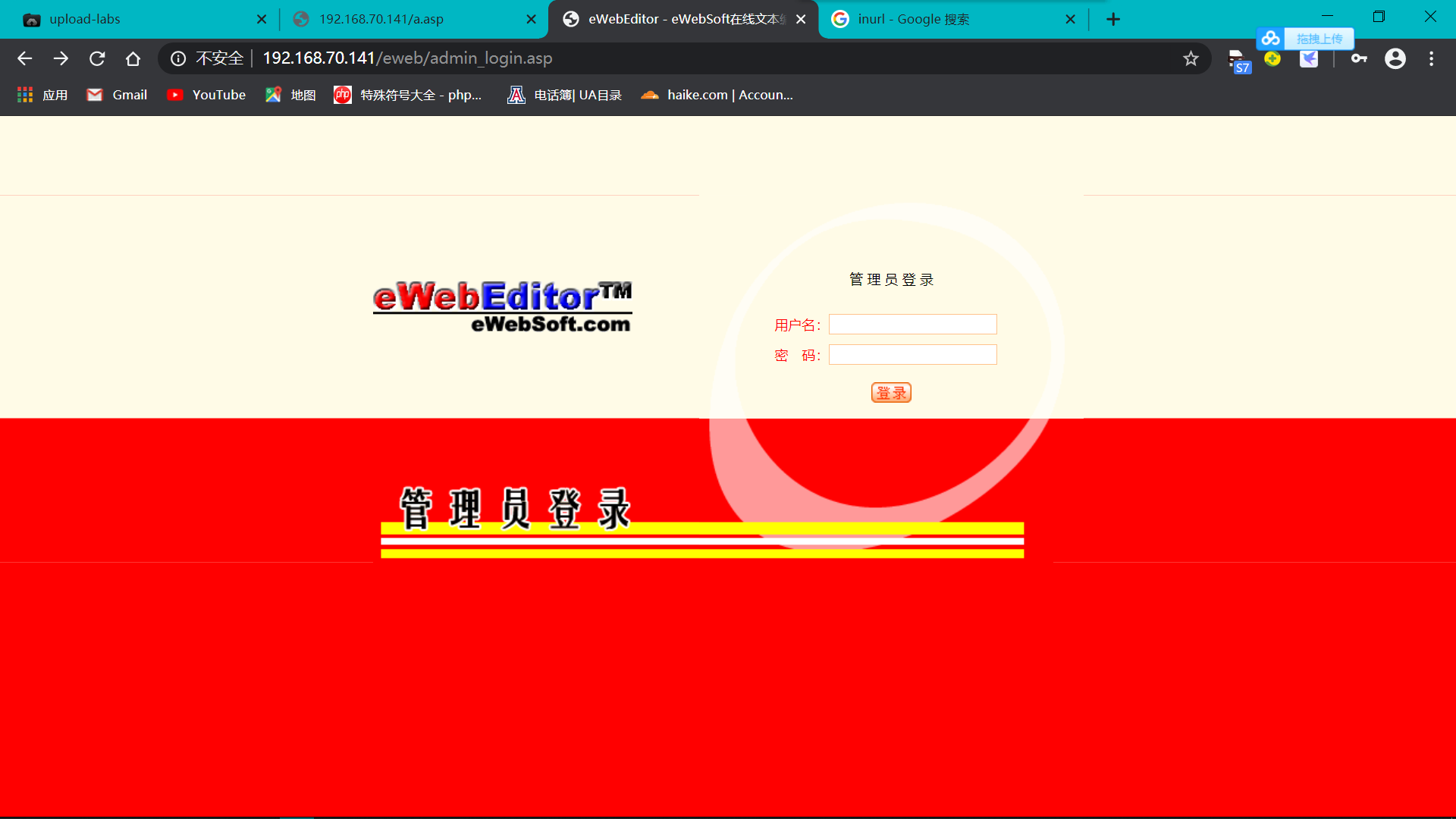Click the 用户名 username input field

(x=912, y=324)
